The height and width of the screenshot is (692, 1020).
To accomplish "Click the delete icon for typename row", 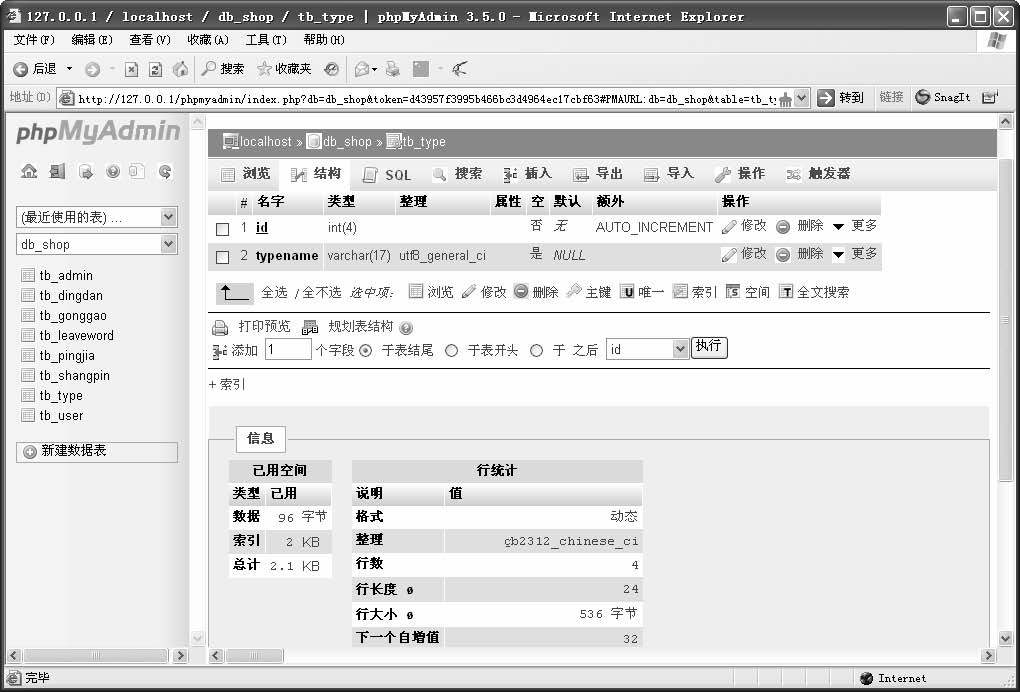I will (783, 254).
